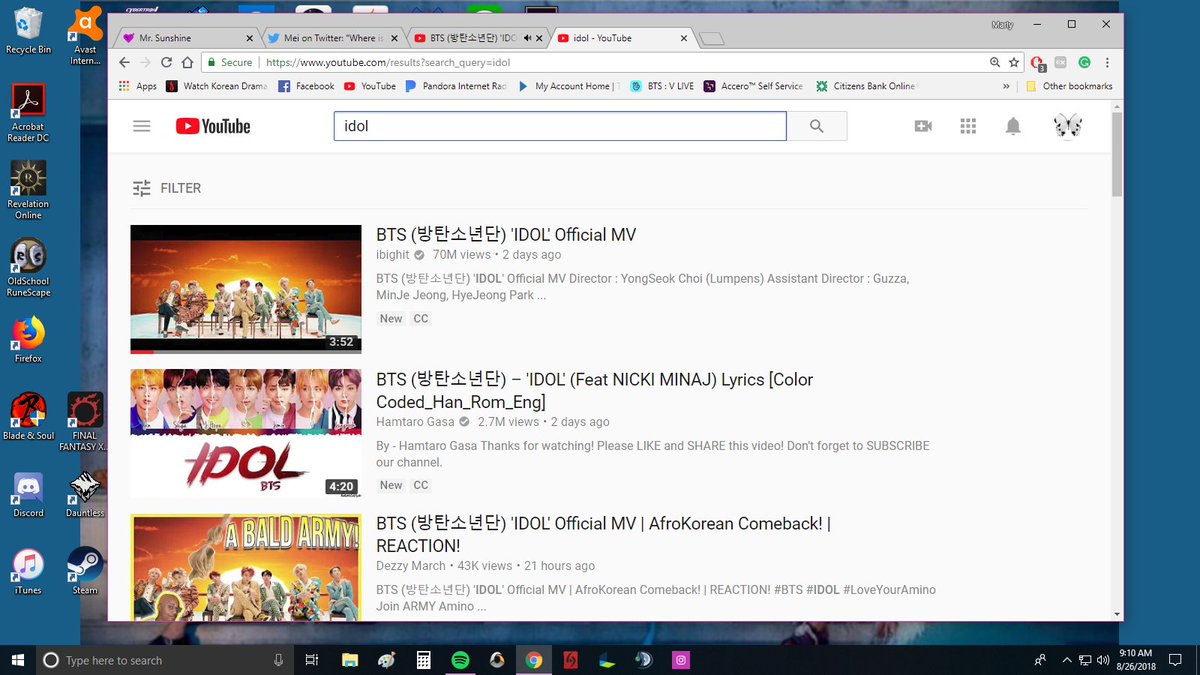Click the address bar URL
1200x675 pixels.
388,62
